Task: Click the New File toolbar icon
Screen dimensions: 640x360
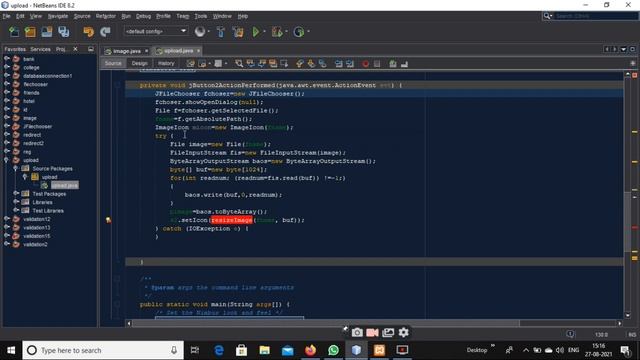Action: (x=14, y=31)
